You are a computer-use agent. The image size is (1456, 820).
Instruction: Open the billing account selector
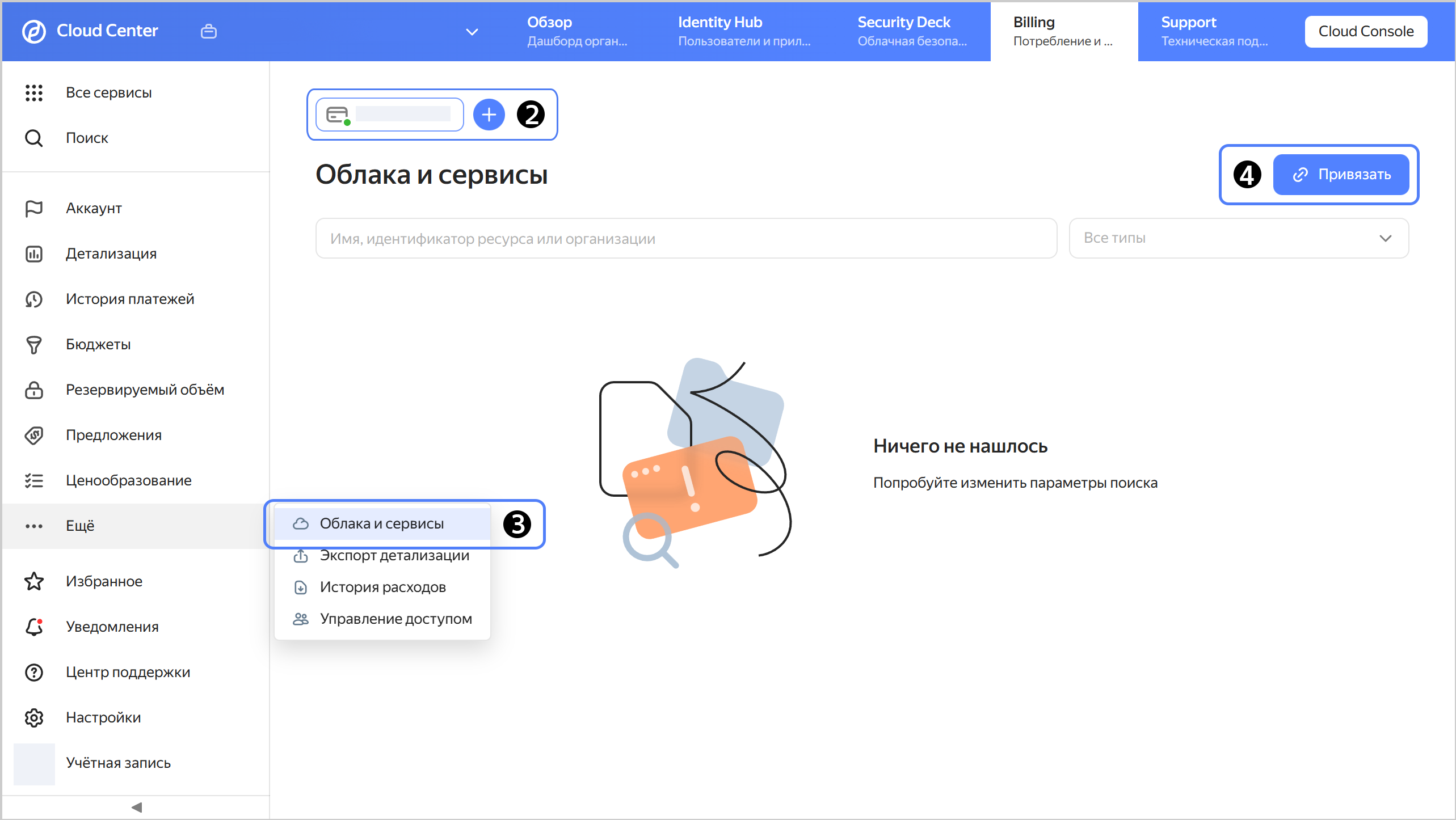pos(390,115)
